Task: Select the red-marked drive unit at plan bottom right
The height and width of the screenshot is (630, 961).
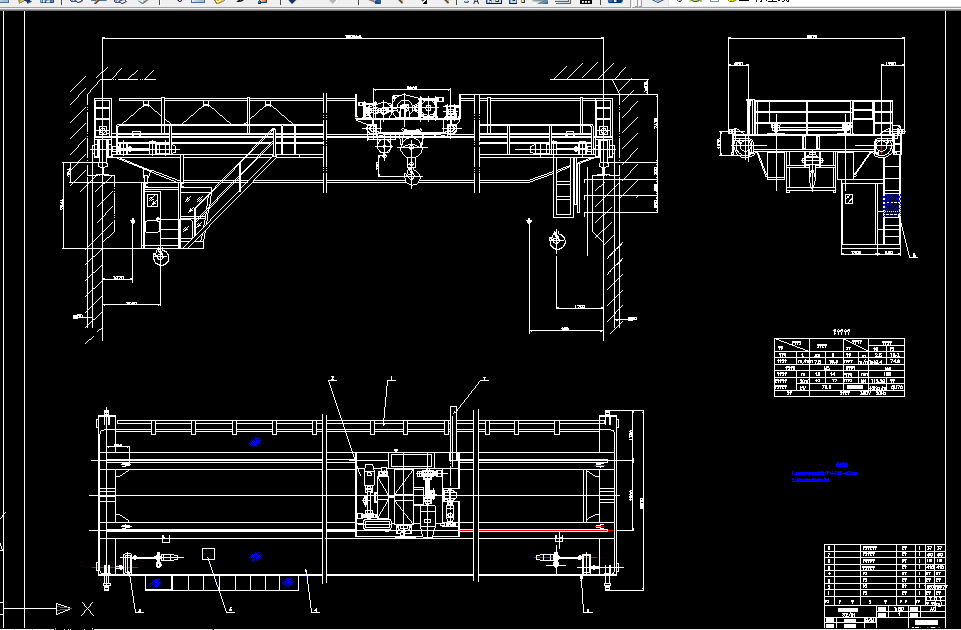Action: [565, 559]
